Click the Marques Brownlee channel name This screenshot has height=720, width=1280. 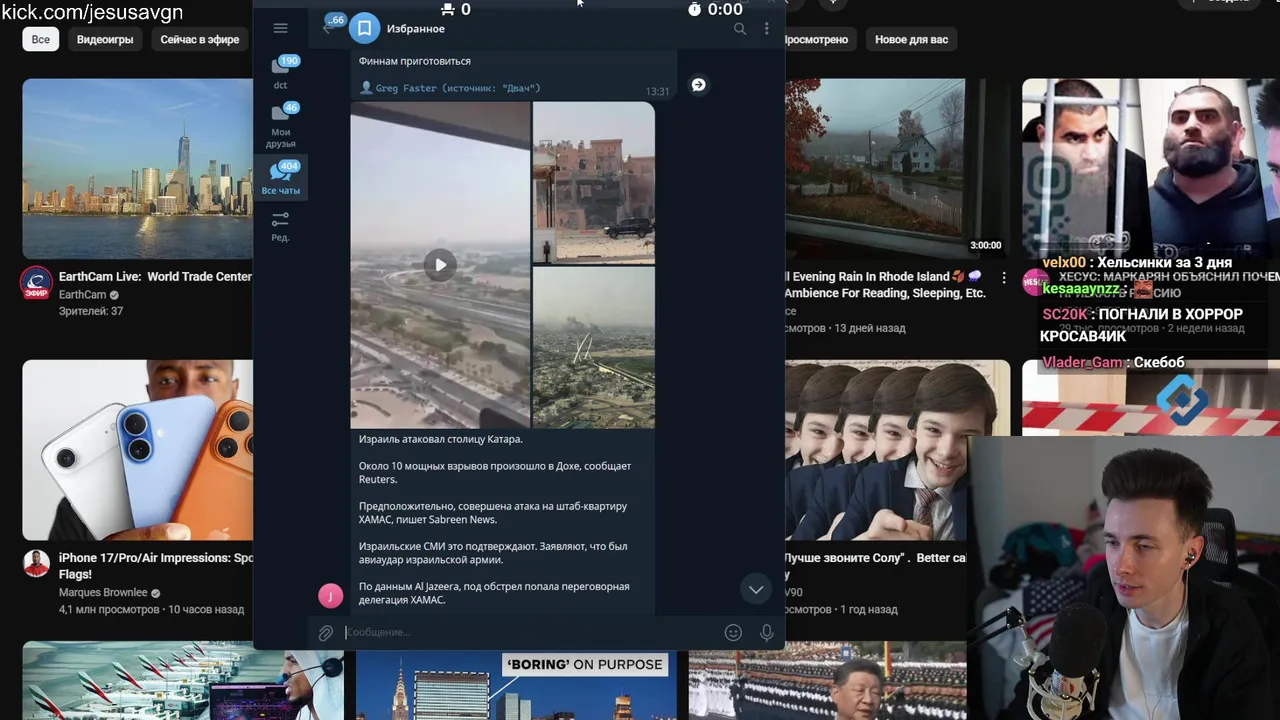[103, 593]
